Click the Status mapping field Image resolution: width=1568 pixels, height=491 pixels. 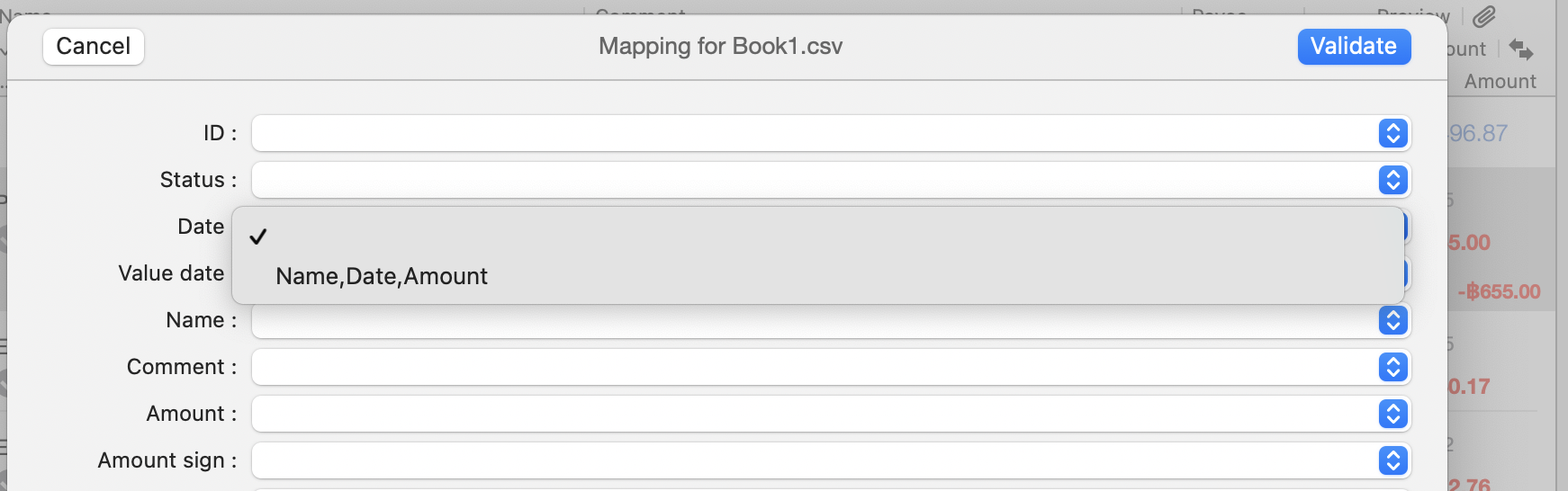pos(831,180)
